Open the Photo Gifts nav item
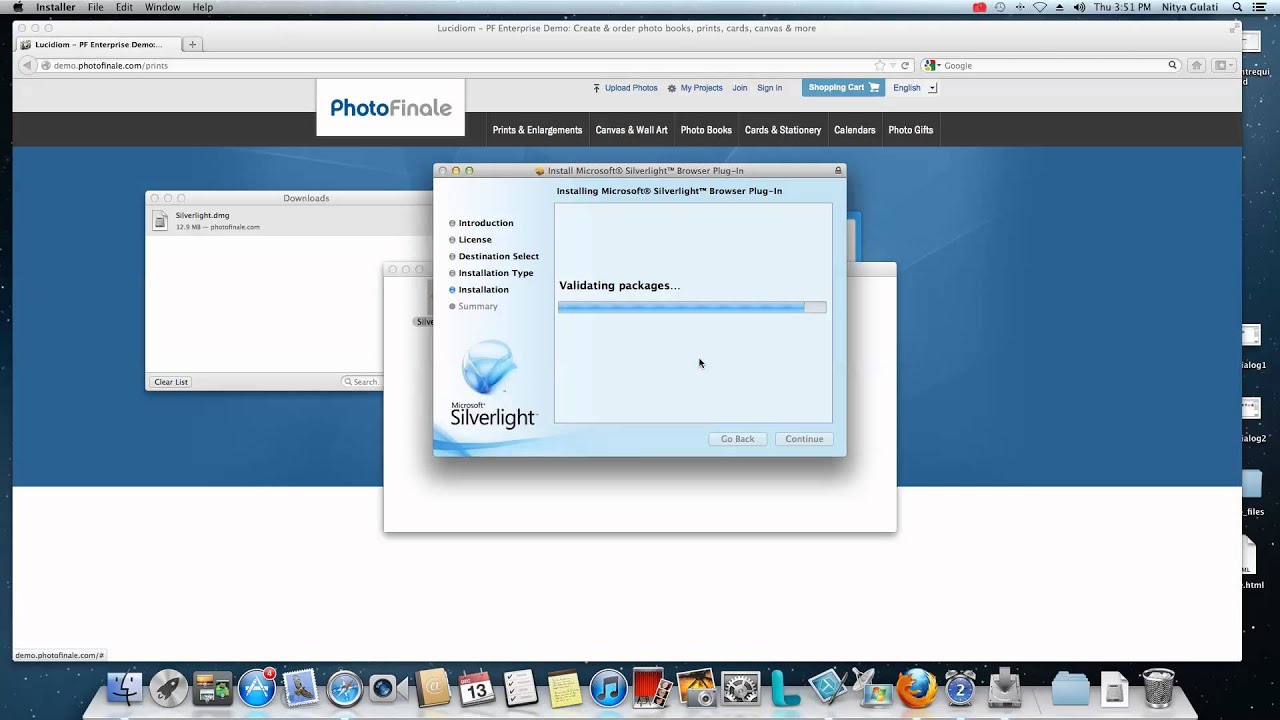Viewport: 1280px width, 720px height. pyautogui.click(x=911, y=130)
